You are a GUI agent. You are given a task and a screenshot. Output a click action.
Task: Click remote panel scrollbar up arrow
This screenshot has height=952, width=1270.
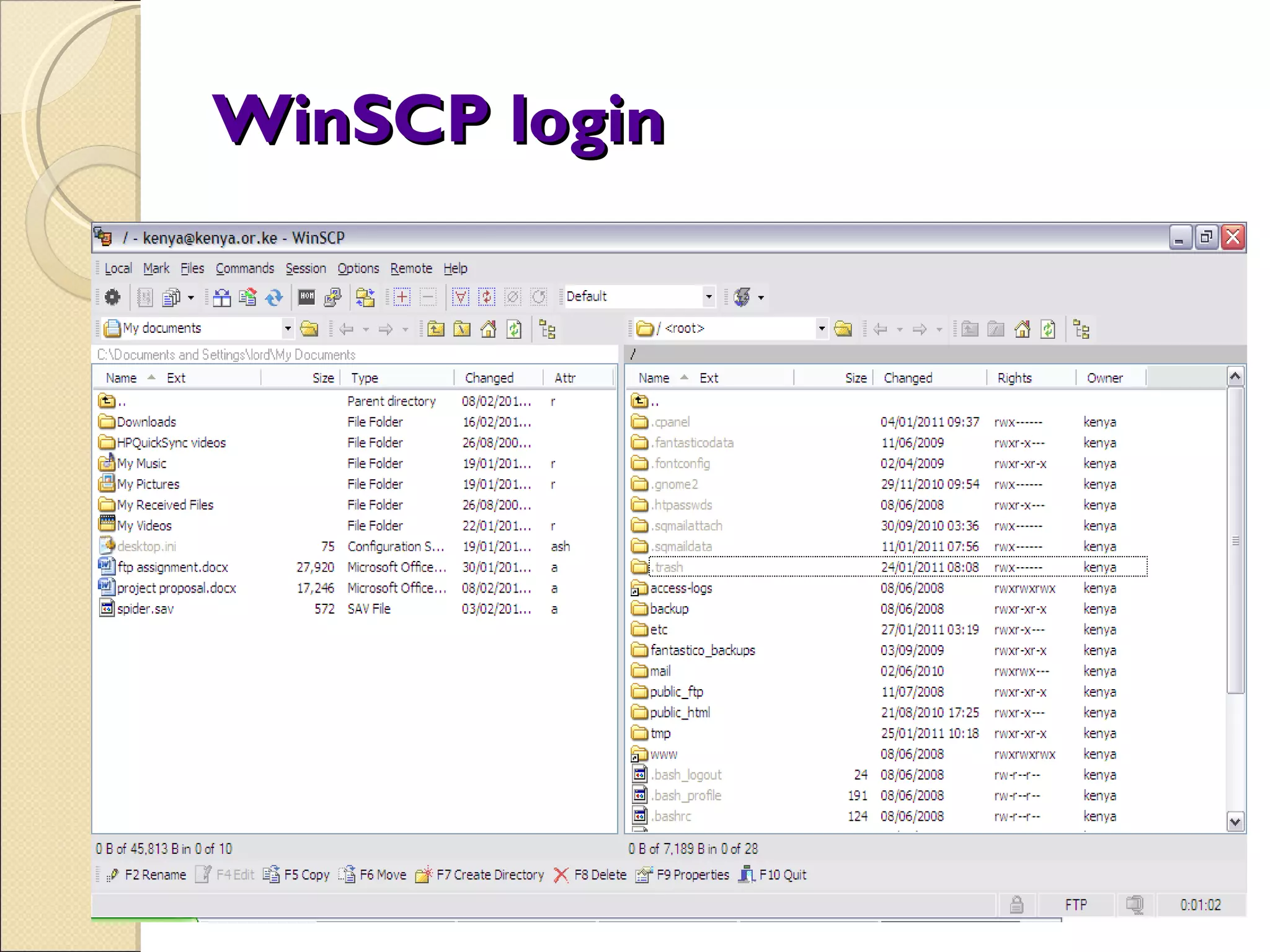pos(1235,376)
